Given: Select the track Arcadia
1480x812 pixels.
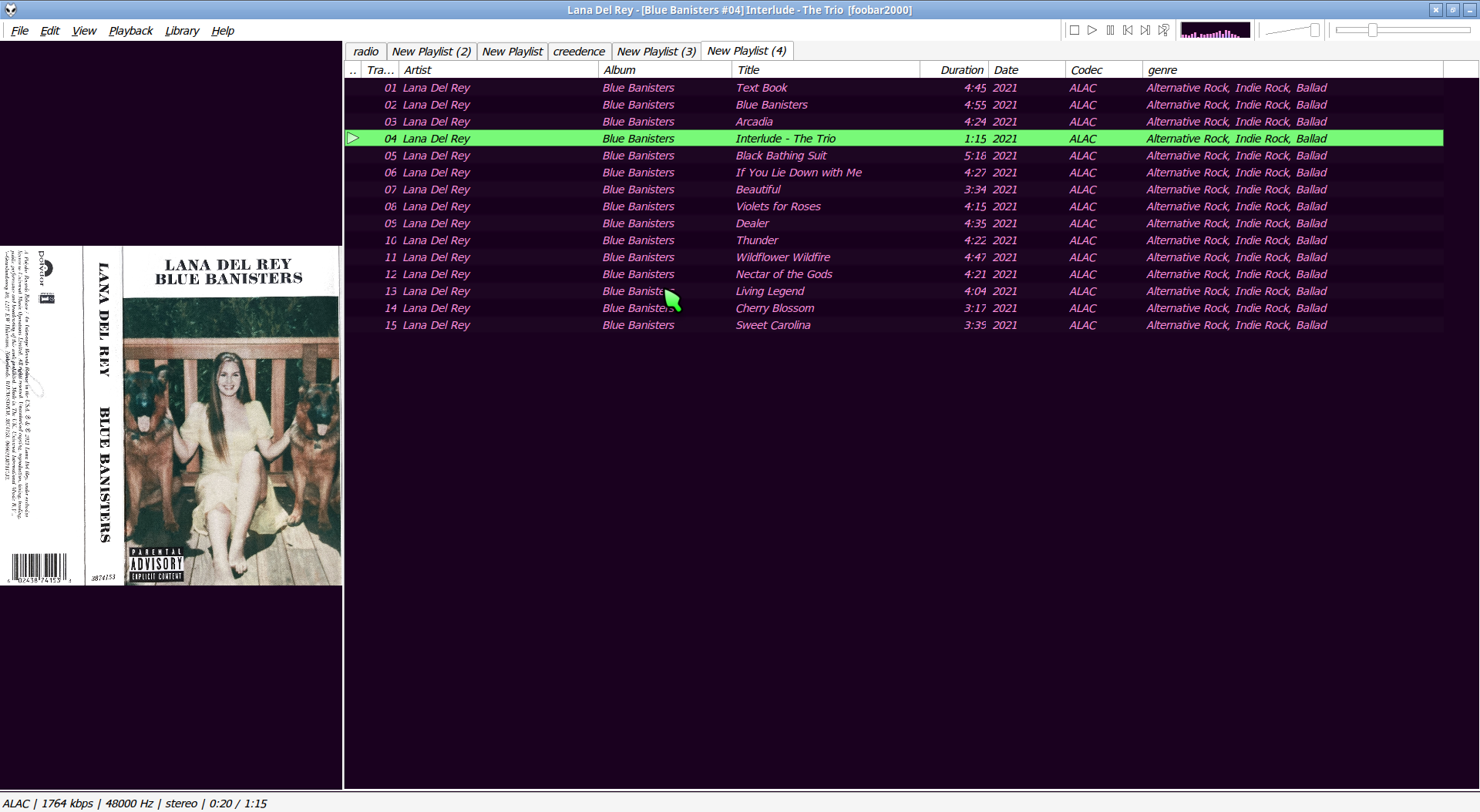Looking at the screenshot, I should 894,122.
